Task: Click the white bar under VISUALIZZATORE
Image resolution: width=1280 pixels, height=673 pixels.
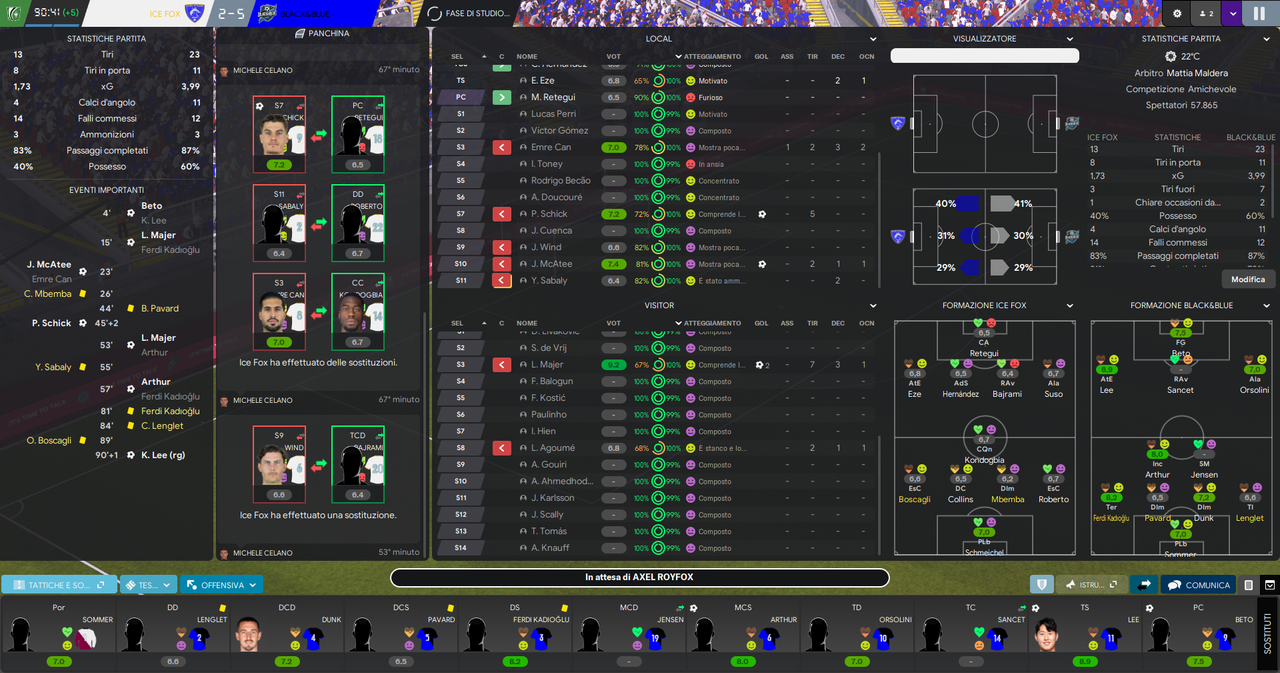Action: point(985,56)
